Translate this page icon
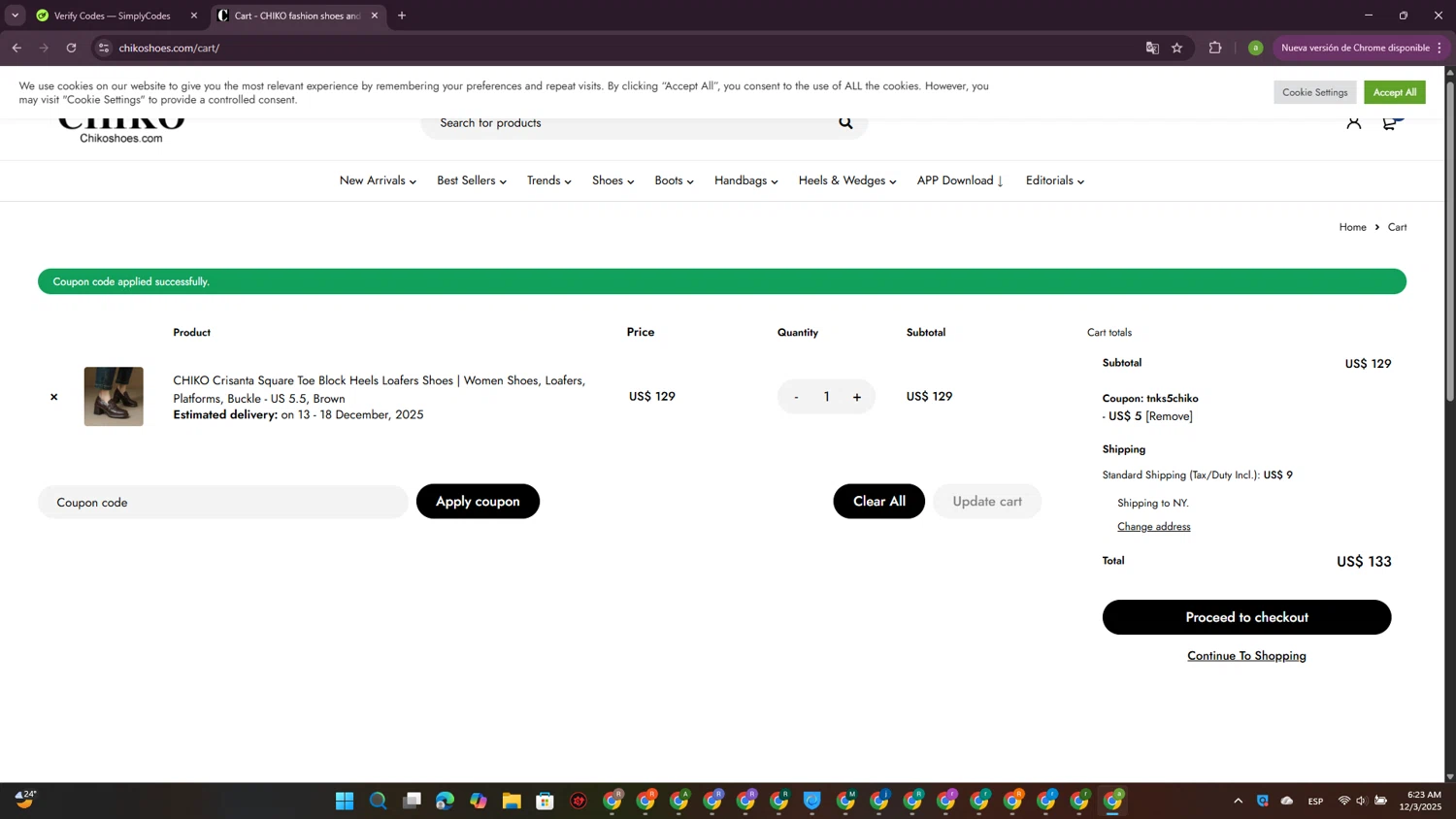Viewport: 1456px width, 819px height. pos(1152,48)
